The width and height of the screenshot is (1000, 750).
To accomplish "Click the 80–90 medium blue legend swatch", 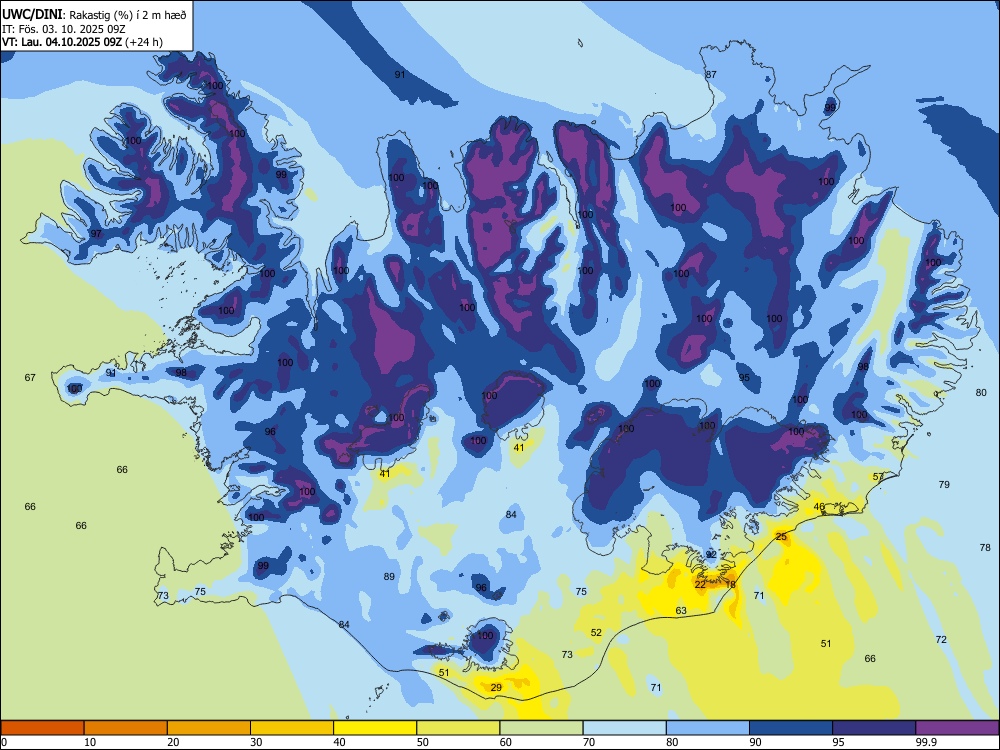I will coord(708,728).
